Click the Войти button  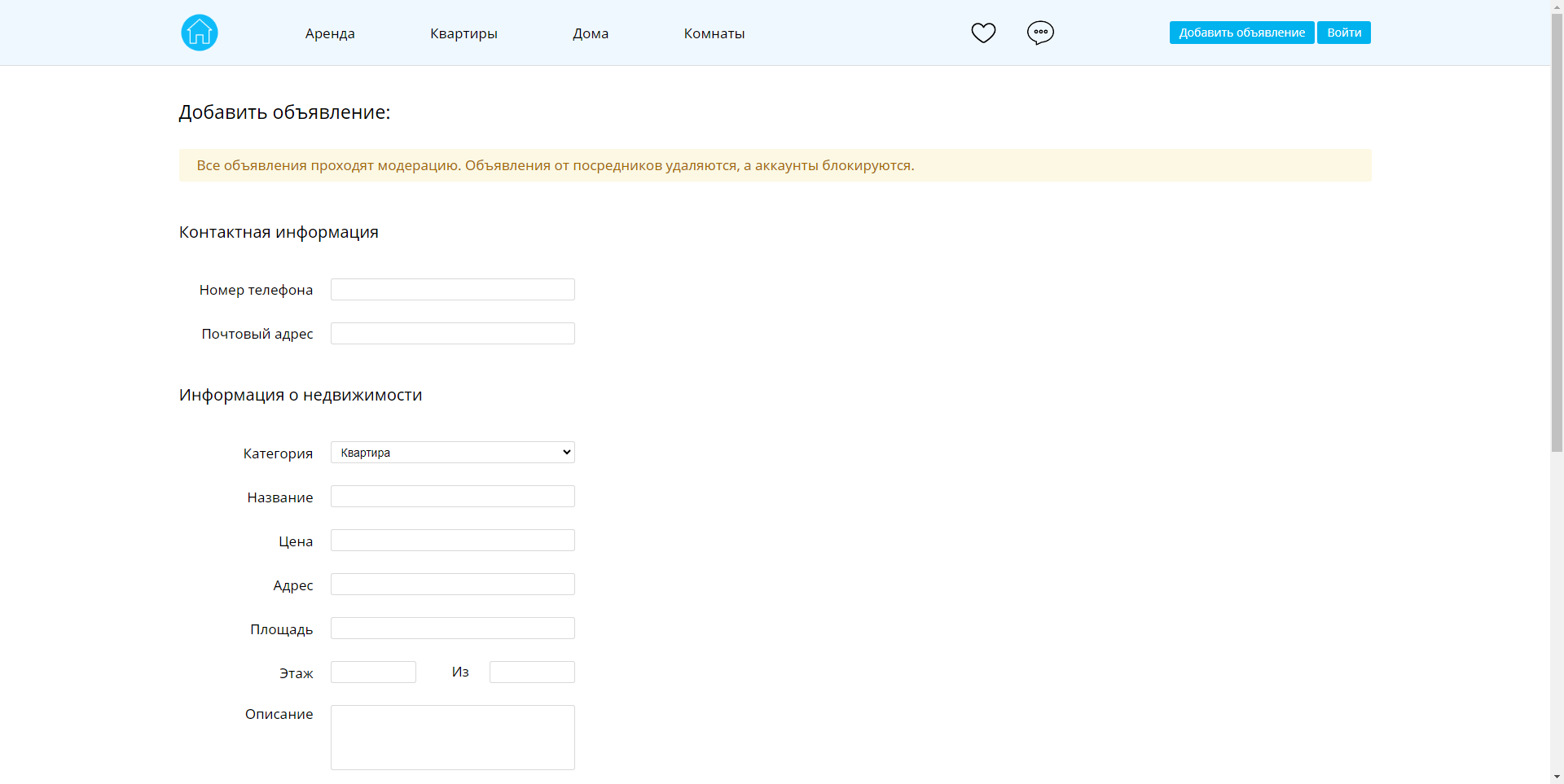pos(1344,33)
